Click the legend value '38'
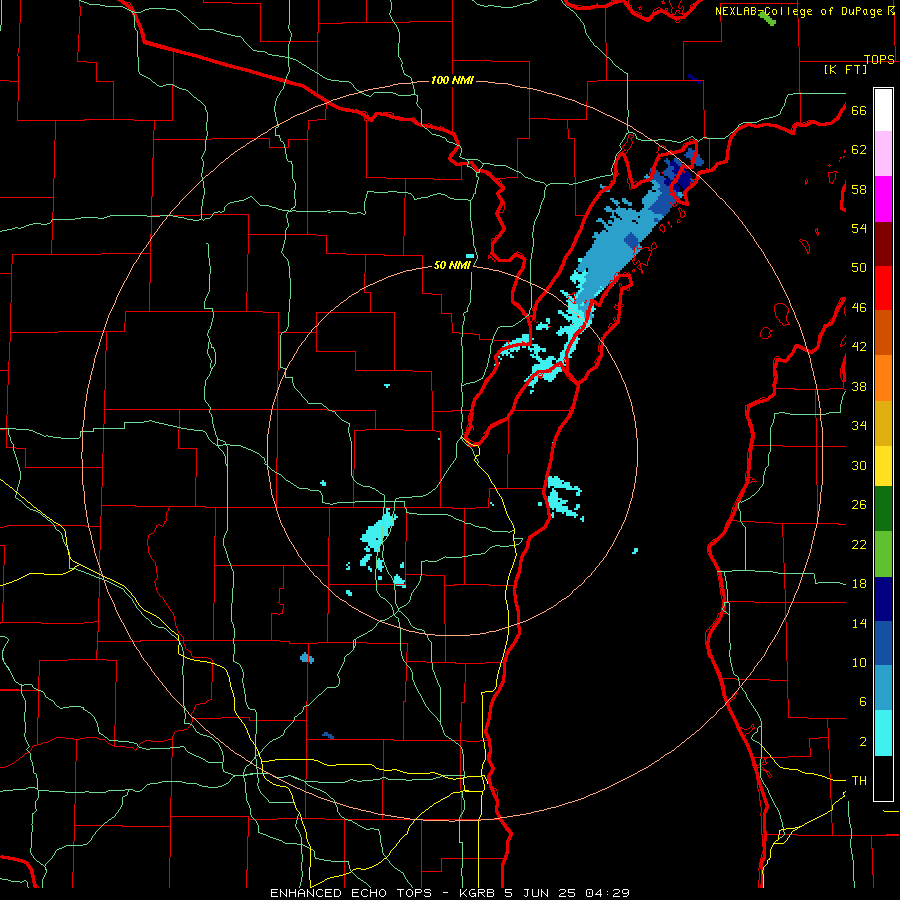 [859, 386]
